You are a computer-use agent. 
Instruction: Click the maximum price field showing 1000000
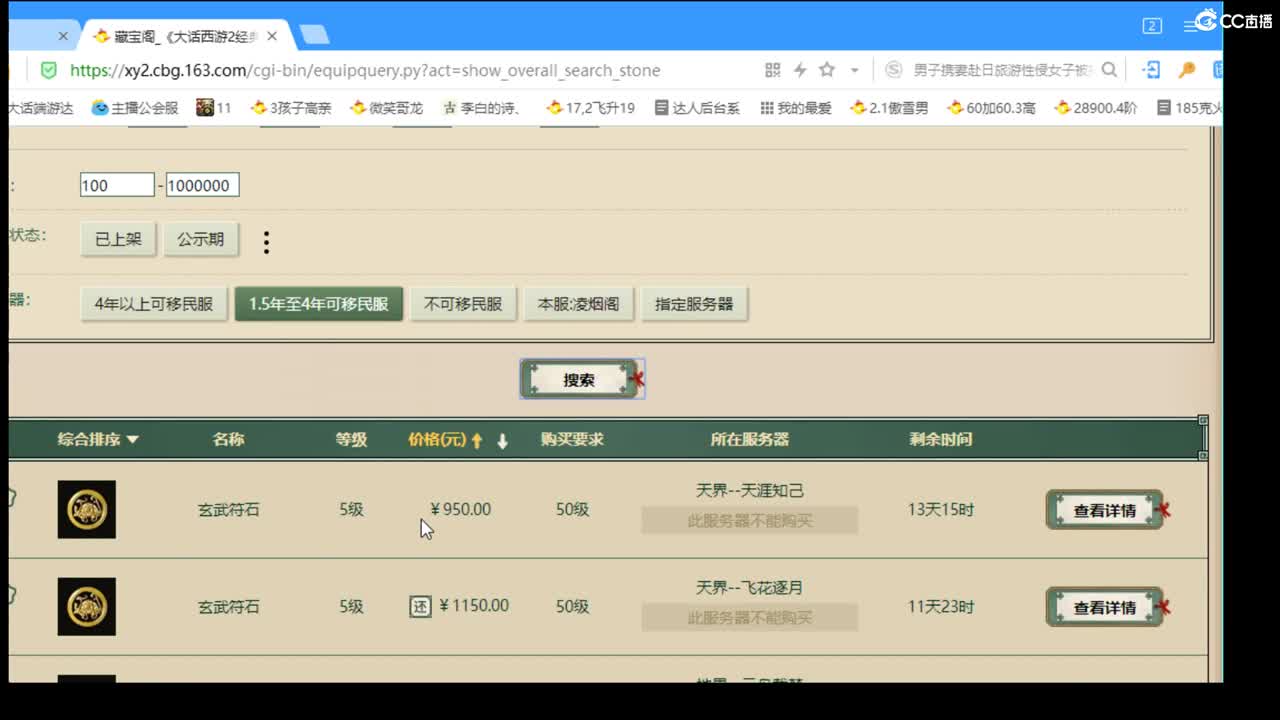pos(202,185)
